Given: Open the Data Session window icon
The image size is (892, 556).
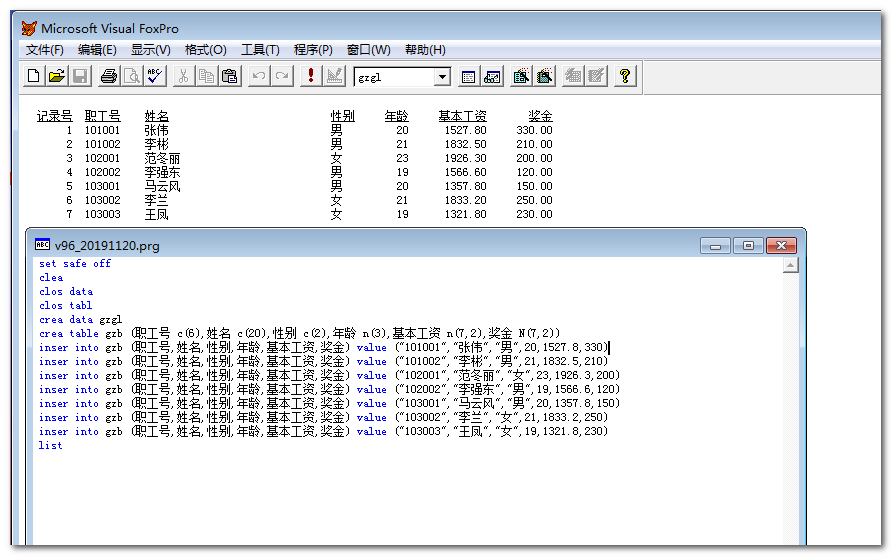Looking at the screenshot, I should [492, 76].
